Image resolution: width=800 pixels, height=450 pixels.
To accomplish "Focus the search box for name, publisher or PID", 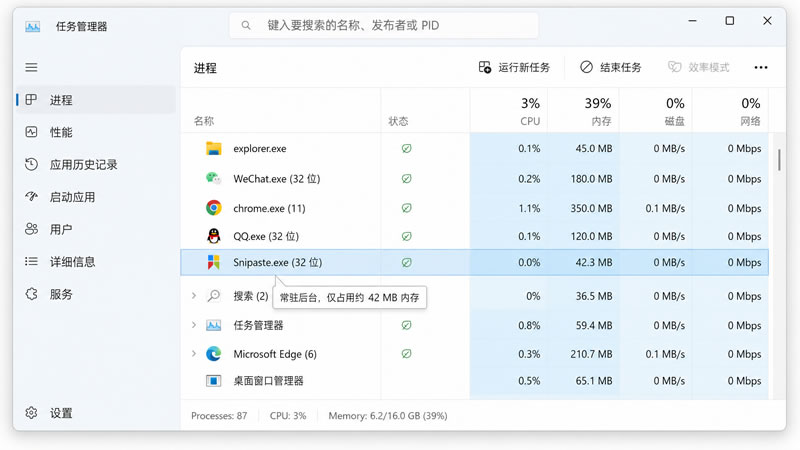I will [x=384, y=25].
